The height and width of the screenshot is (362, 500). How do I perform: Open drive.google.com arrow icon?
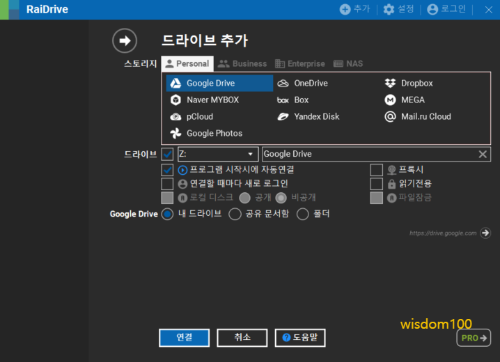pos(485,233)
